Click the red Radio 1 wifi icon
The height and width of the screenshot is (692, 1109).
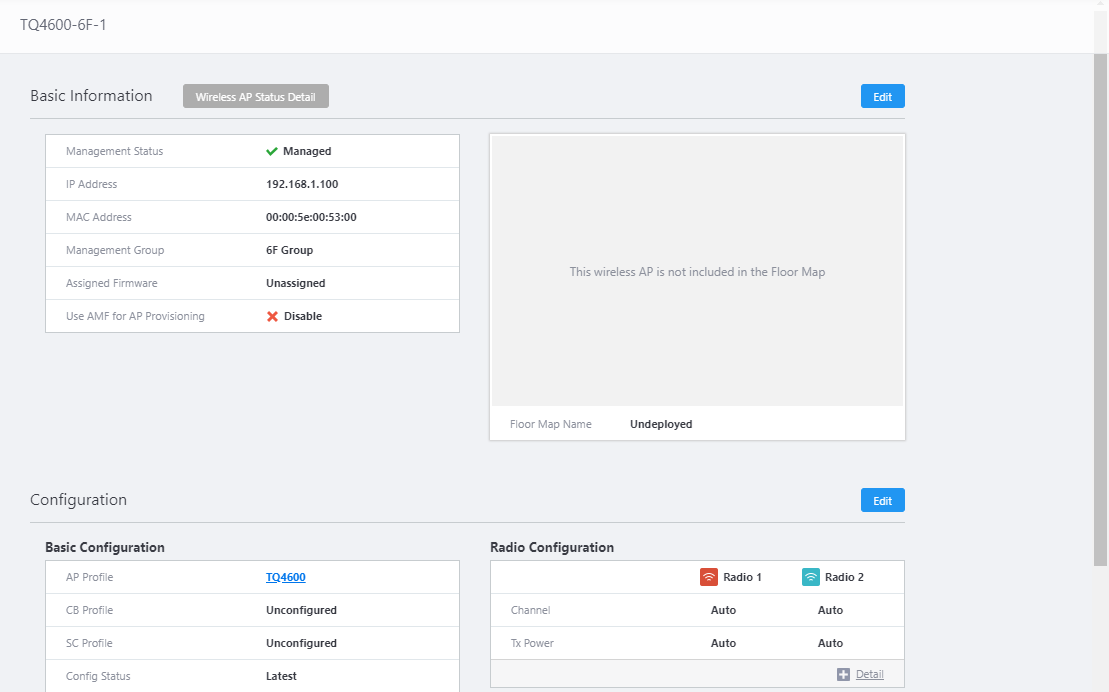tap(709, 577)
